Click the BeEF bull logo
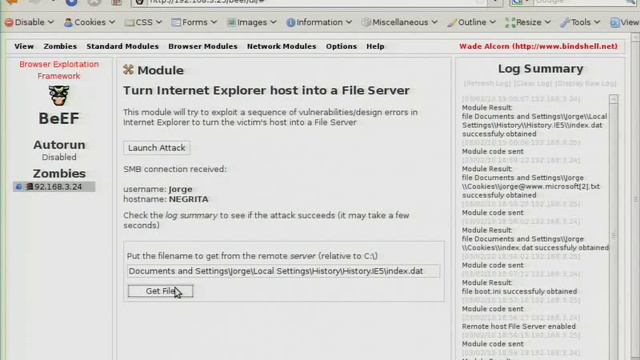 click(59, 96)
